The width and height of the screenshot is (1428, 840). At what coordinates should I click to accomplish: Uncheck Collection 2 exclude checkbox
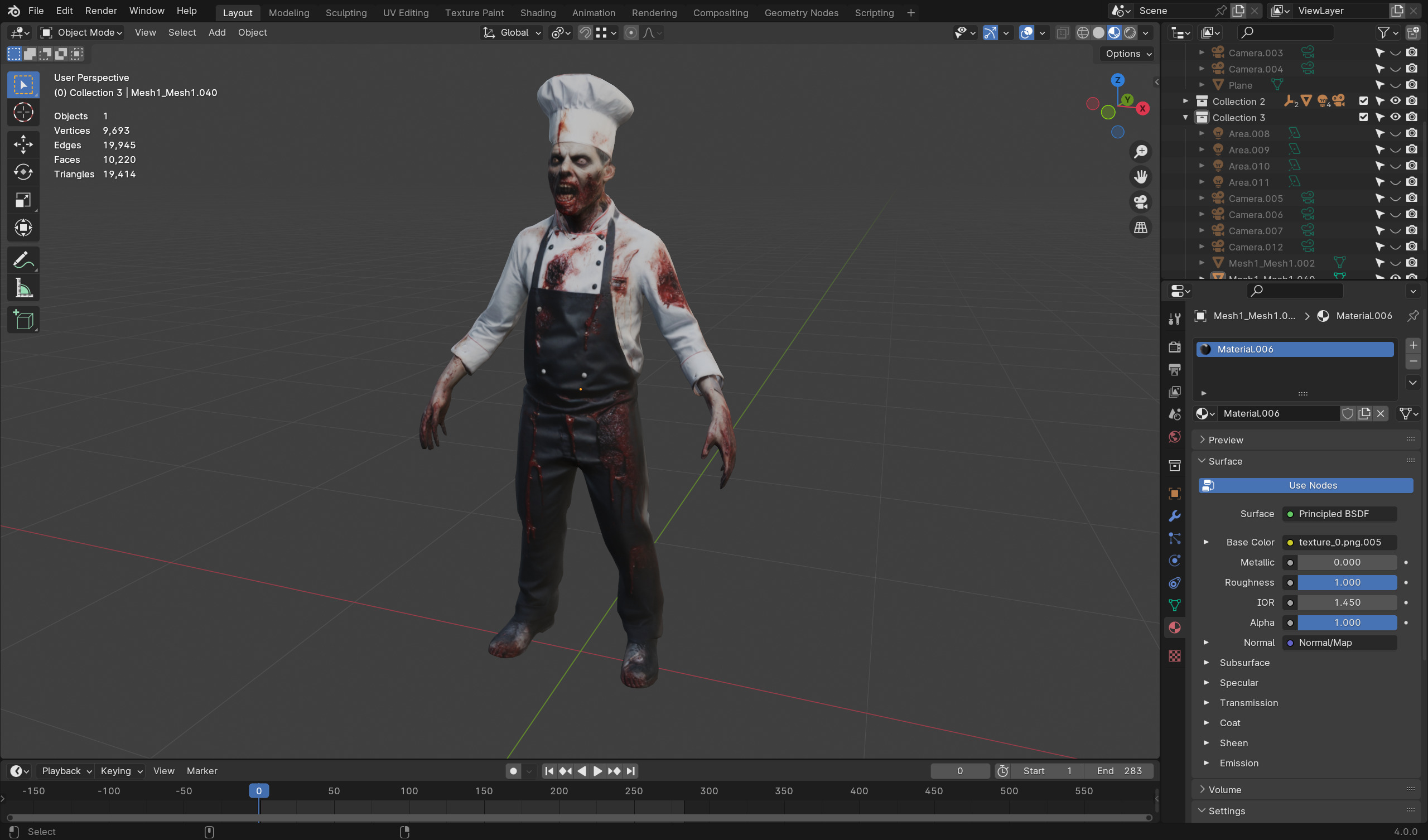pos(1363,101)
